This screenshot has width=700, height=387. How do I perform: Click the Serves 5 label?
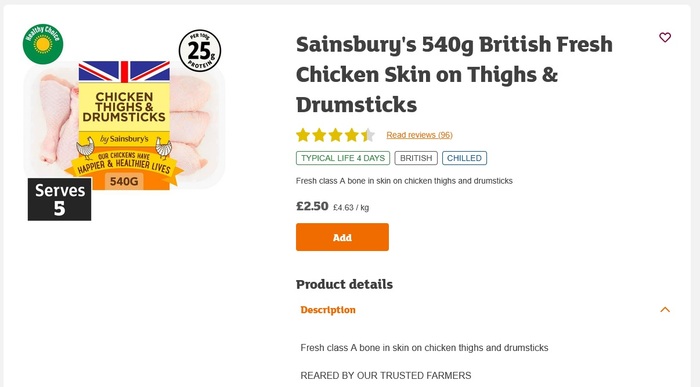(59, 199)
